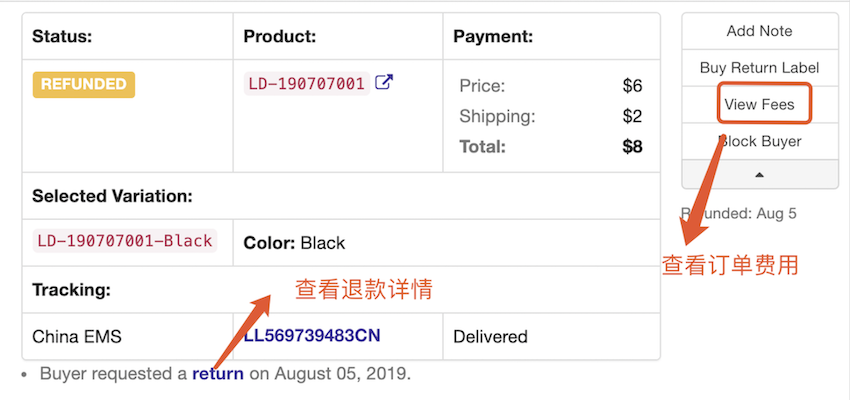Select Block Buyer action
850x400 pixels.
point(759,141)
